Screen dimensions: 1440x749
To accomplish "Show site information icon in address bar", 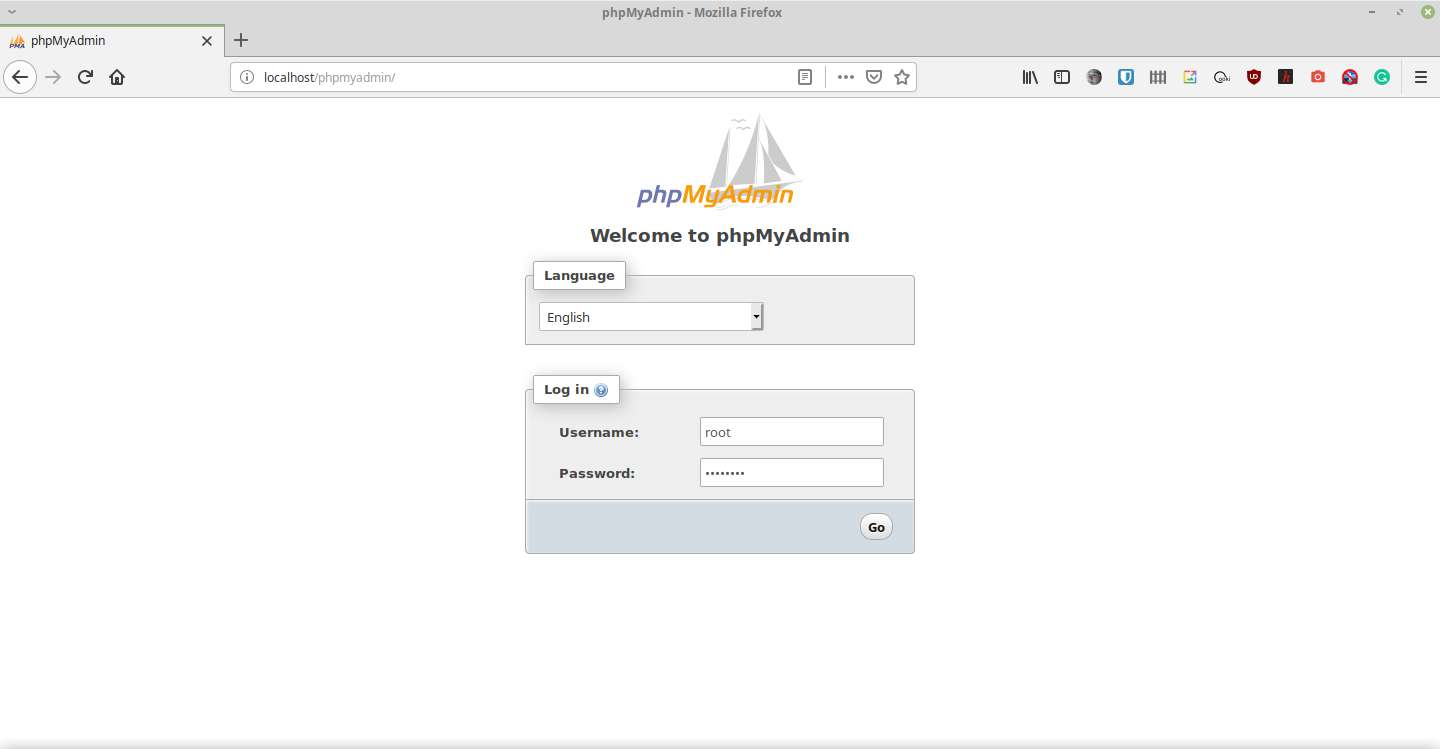I will pos(247,77).
